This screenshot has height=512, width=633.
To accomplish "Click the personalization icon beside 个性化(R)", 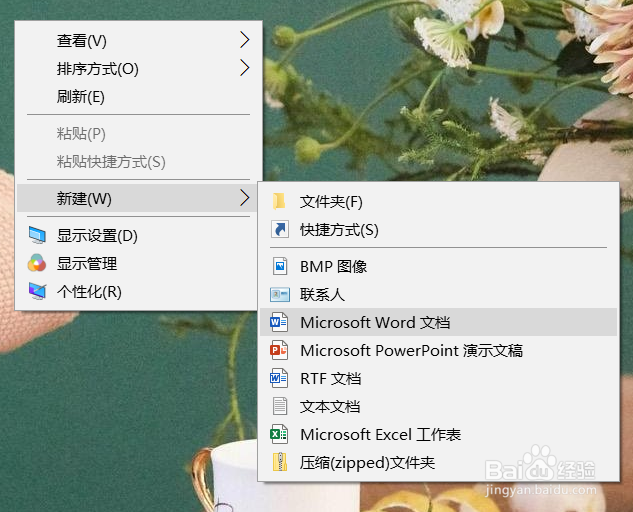I will click(37, 291).
